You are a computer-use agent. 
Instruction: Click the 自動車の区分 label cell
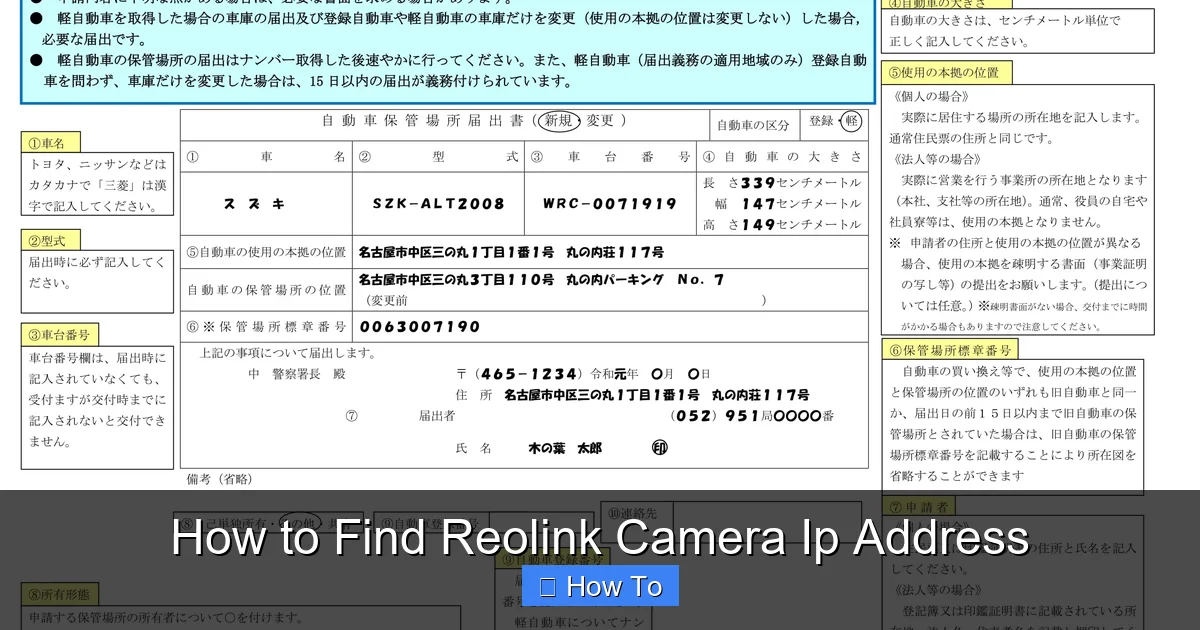(x=753, y=126)
